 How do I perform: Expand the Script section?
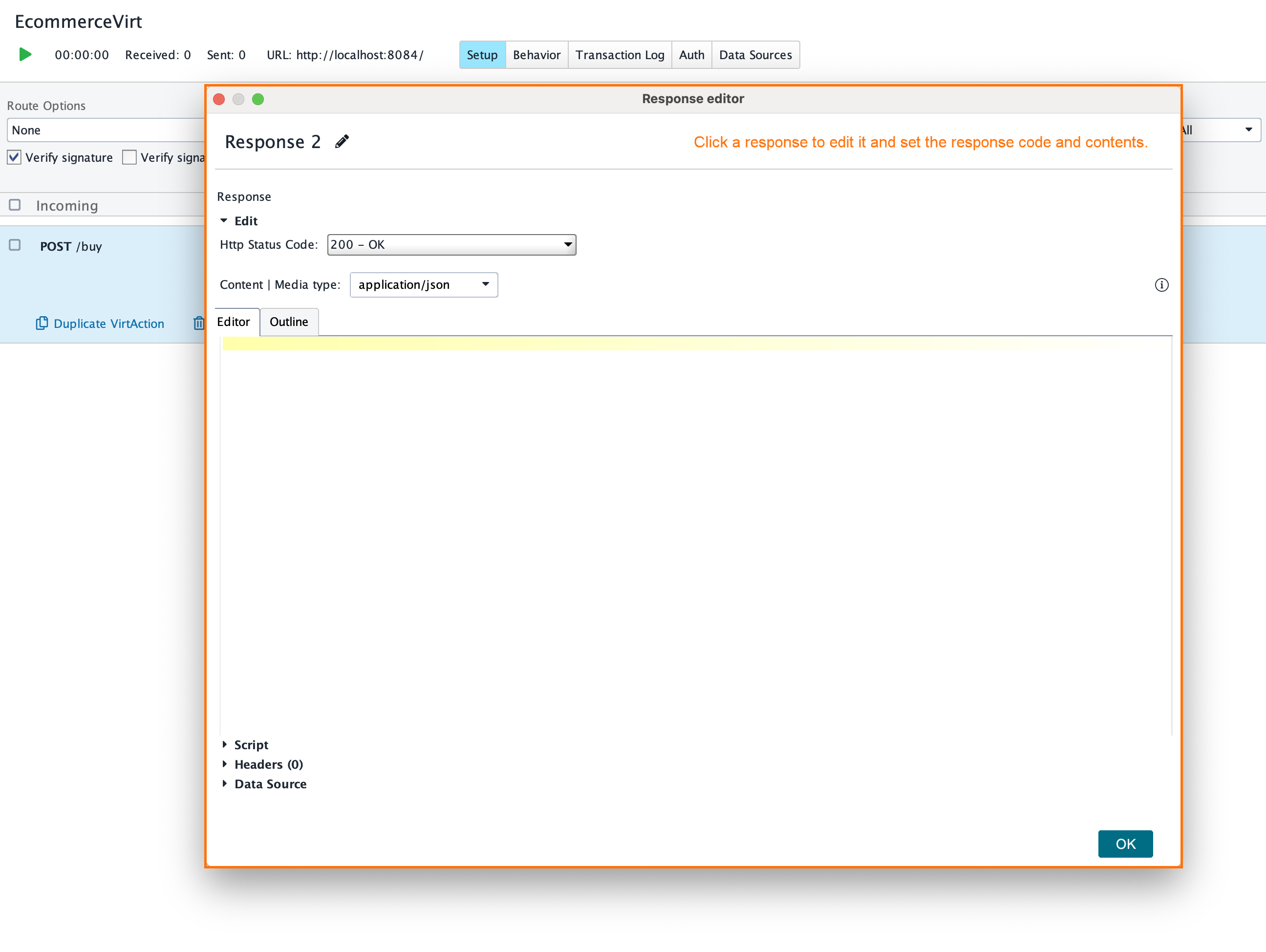pos(251,745)
